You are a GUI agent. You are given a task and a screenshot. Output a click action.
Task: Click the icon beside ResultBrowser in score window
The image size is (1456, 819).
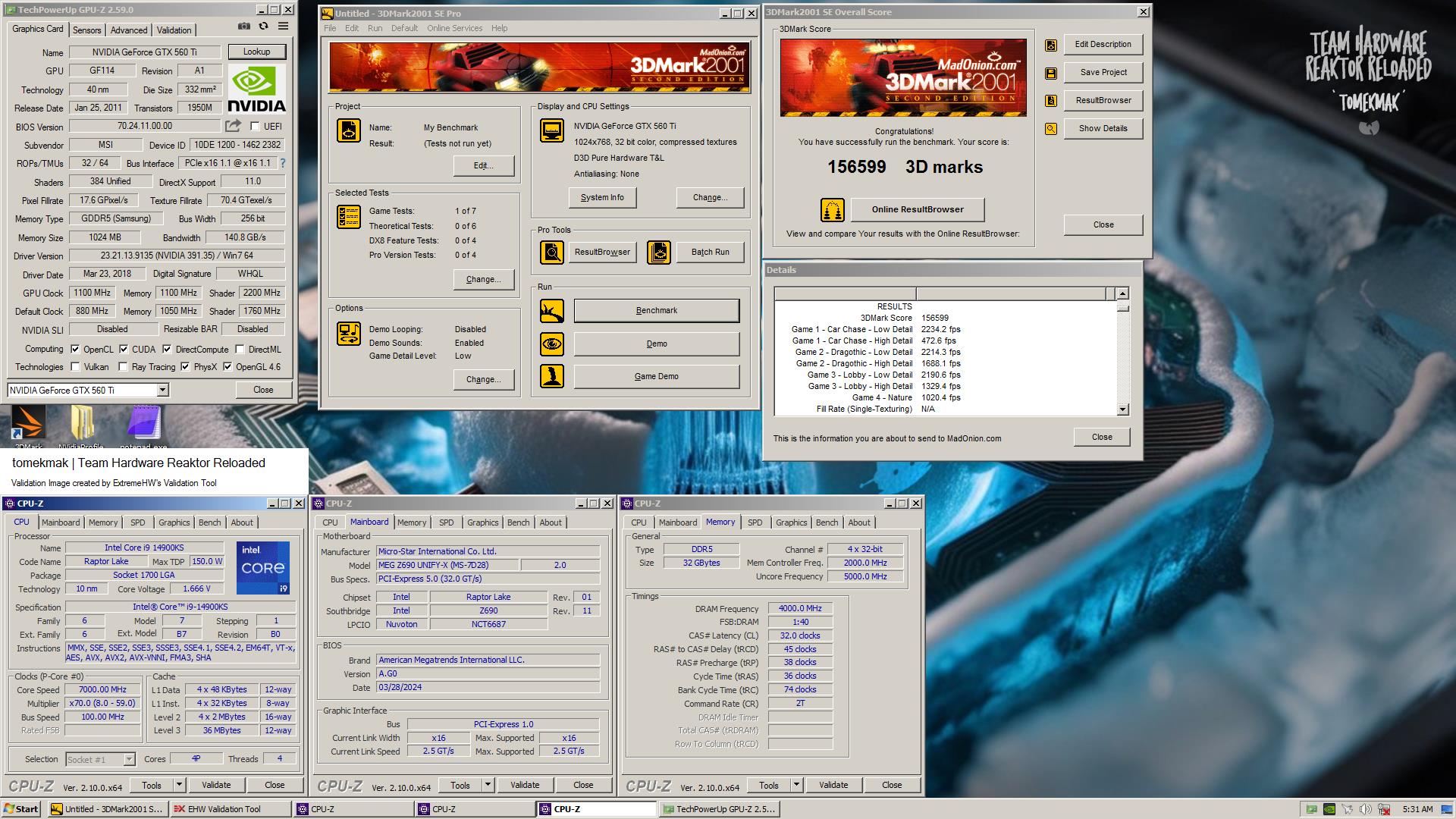point(1051,101)
